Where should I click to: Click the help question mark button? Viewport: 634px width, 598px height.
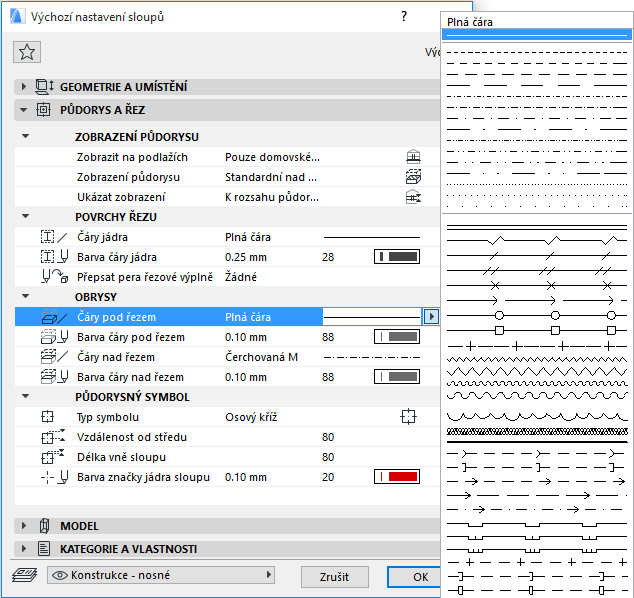[404, 17]
